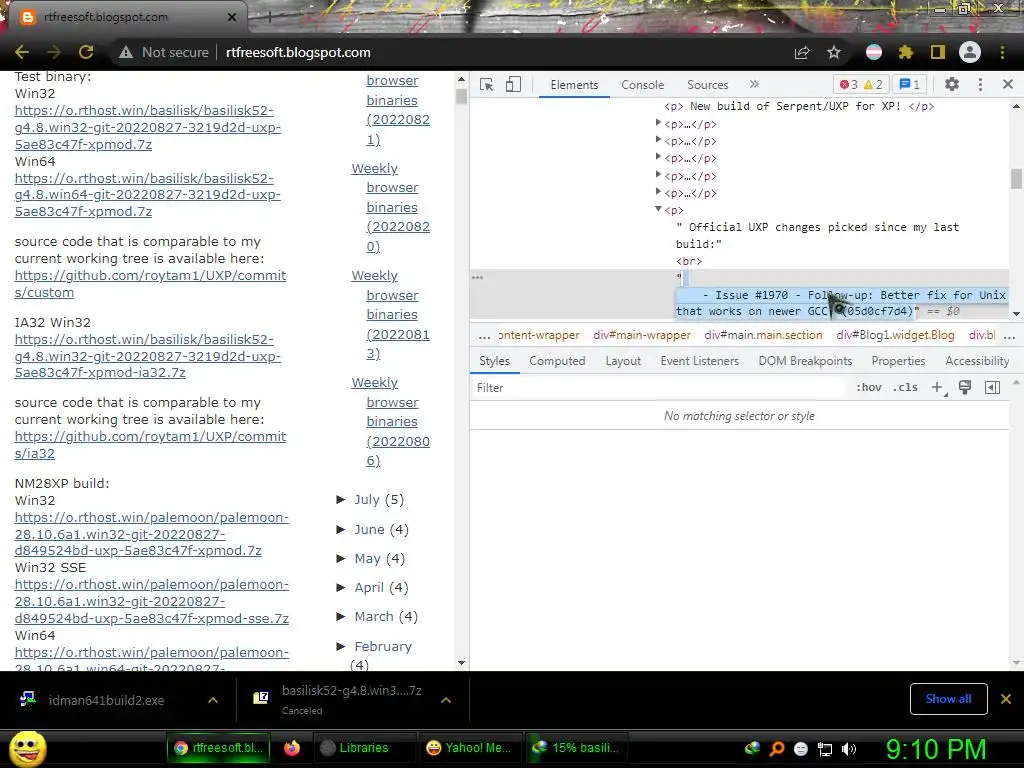Viewport: 1024px width, 768px height.
Task: Open the Accessibility tab
Action: click(977, 361)
